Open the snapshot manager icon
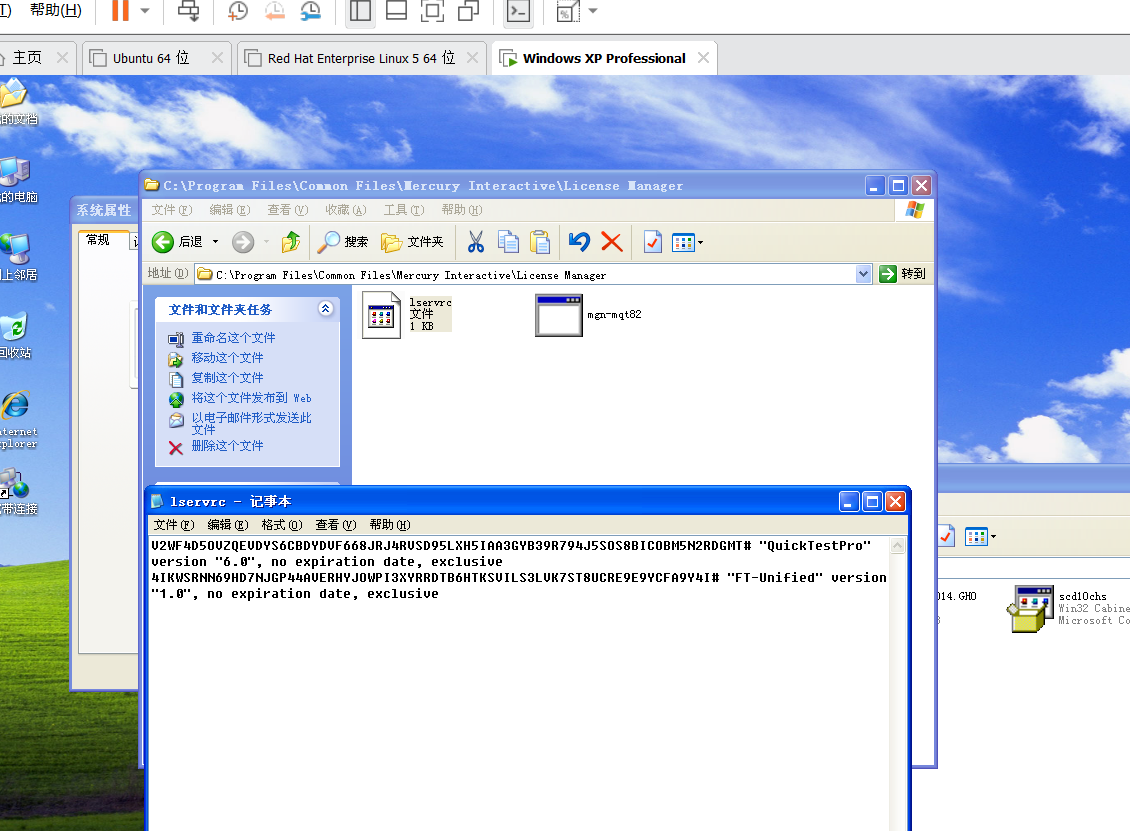The width and height of the screenshot is (1130, 831). click(311, 11)
